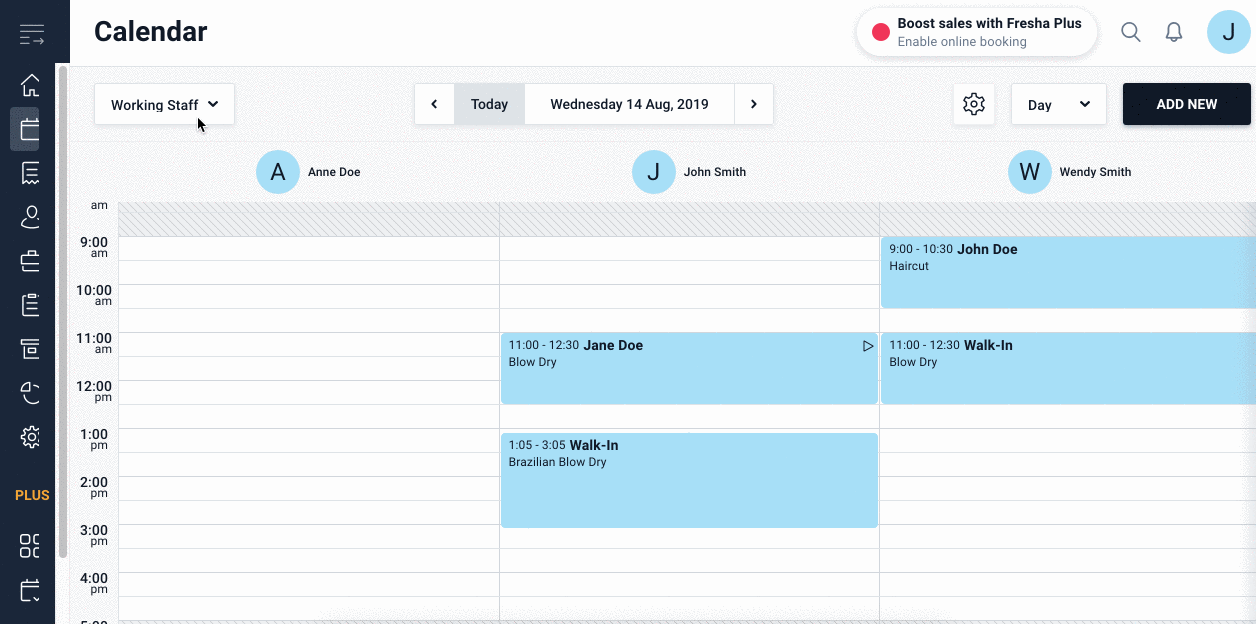Open Wendy's 11:00 Walk-In Blow Dry appointment
Viewport: 1256px width, 624px height.
click(1068, 368)
